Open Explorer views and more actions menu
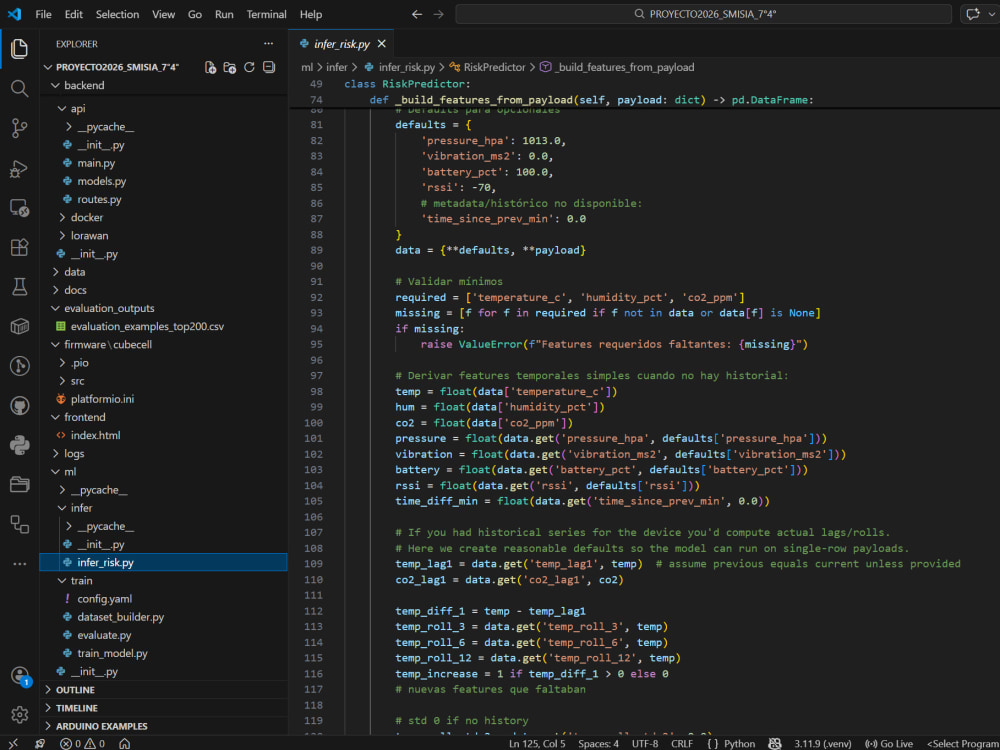 pos(268,44)
